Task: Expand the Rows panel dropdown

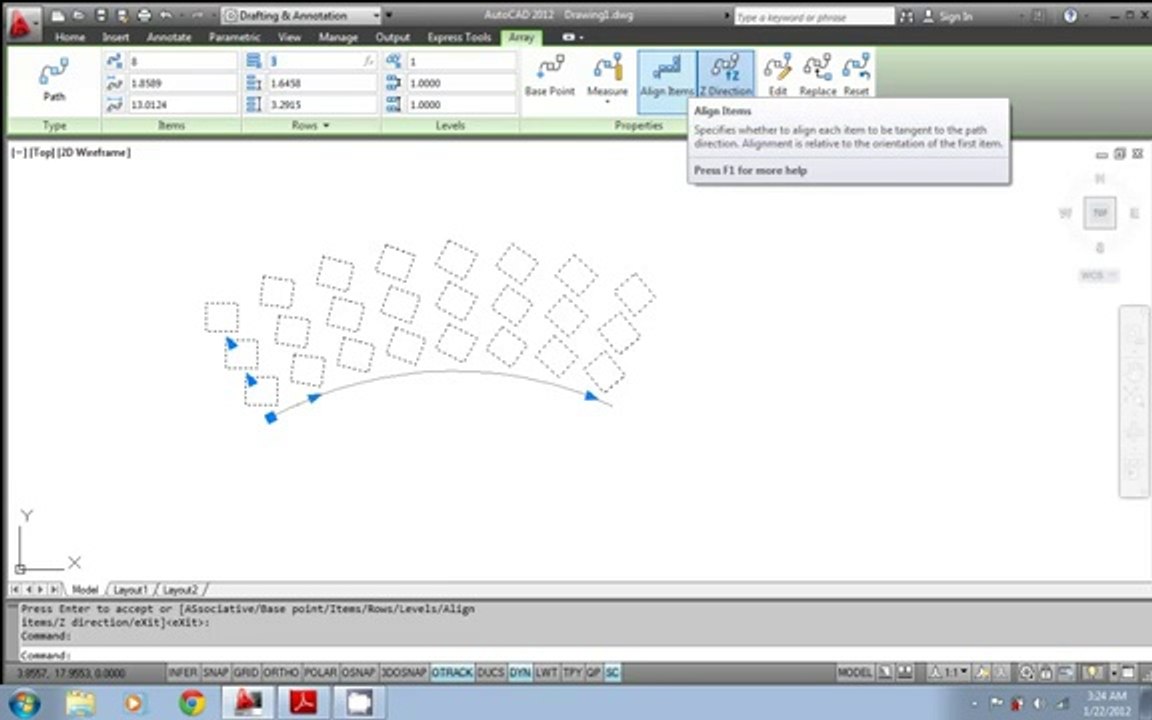Action: [x=311, y=126]
